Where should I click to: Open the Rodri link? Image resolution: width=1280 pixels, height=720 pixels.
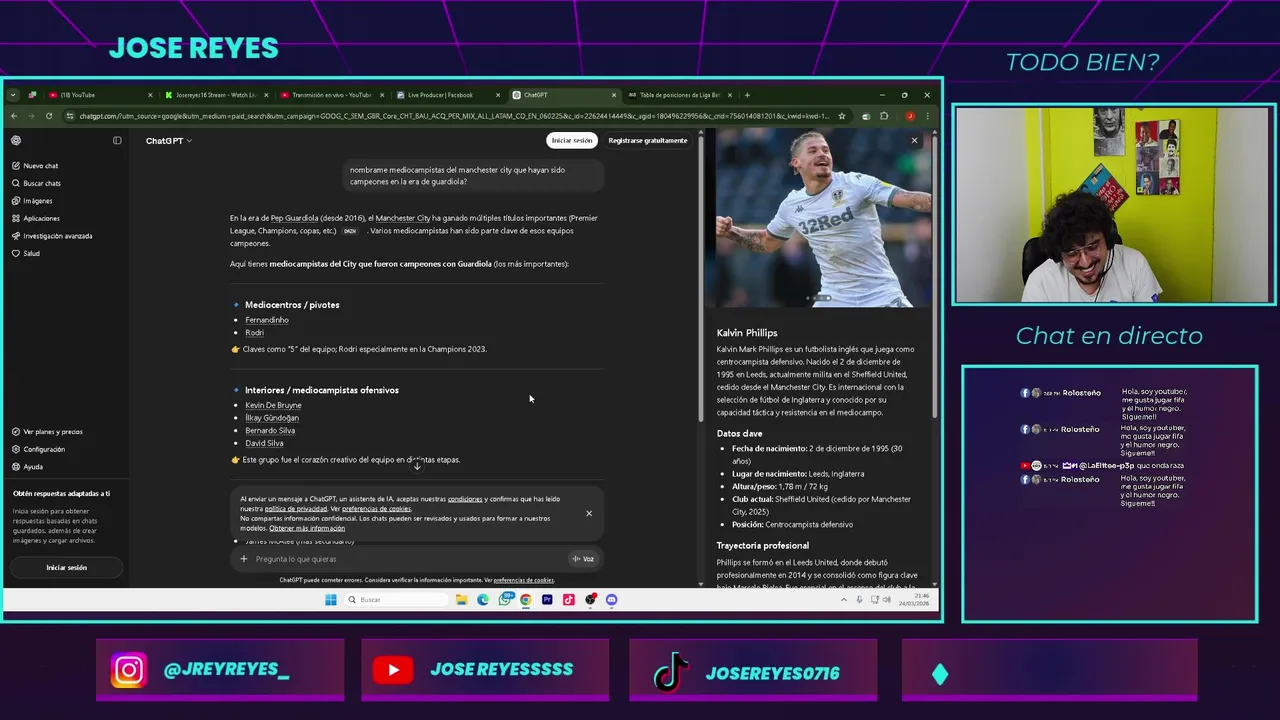click(254, 333)
